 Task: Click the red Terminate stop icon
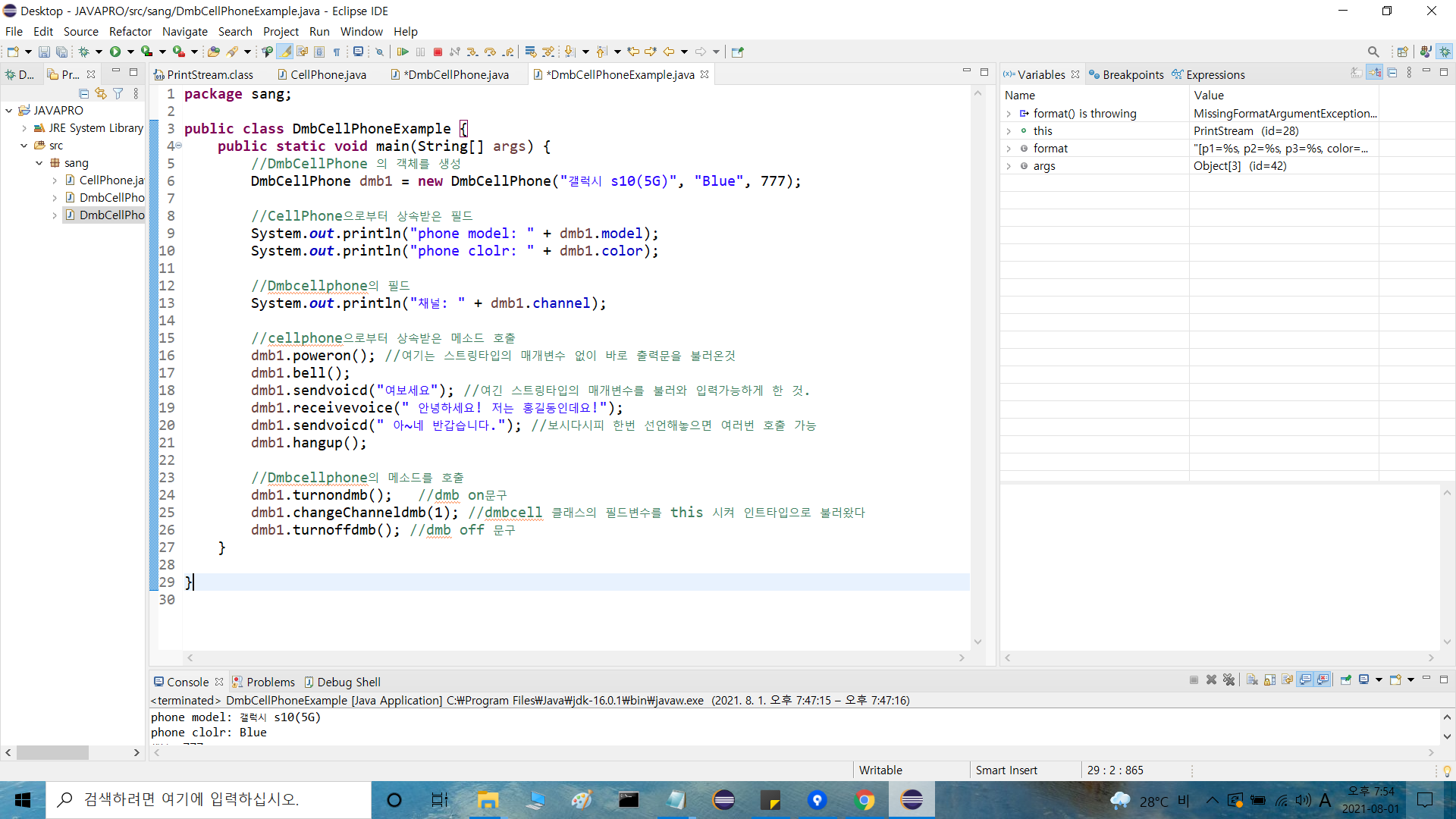tap(438, 52)
